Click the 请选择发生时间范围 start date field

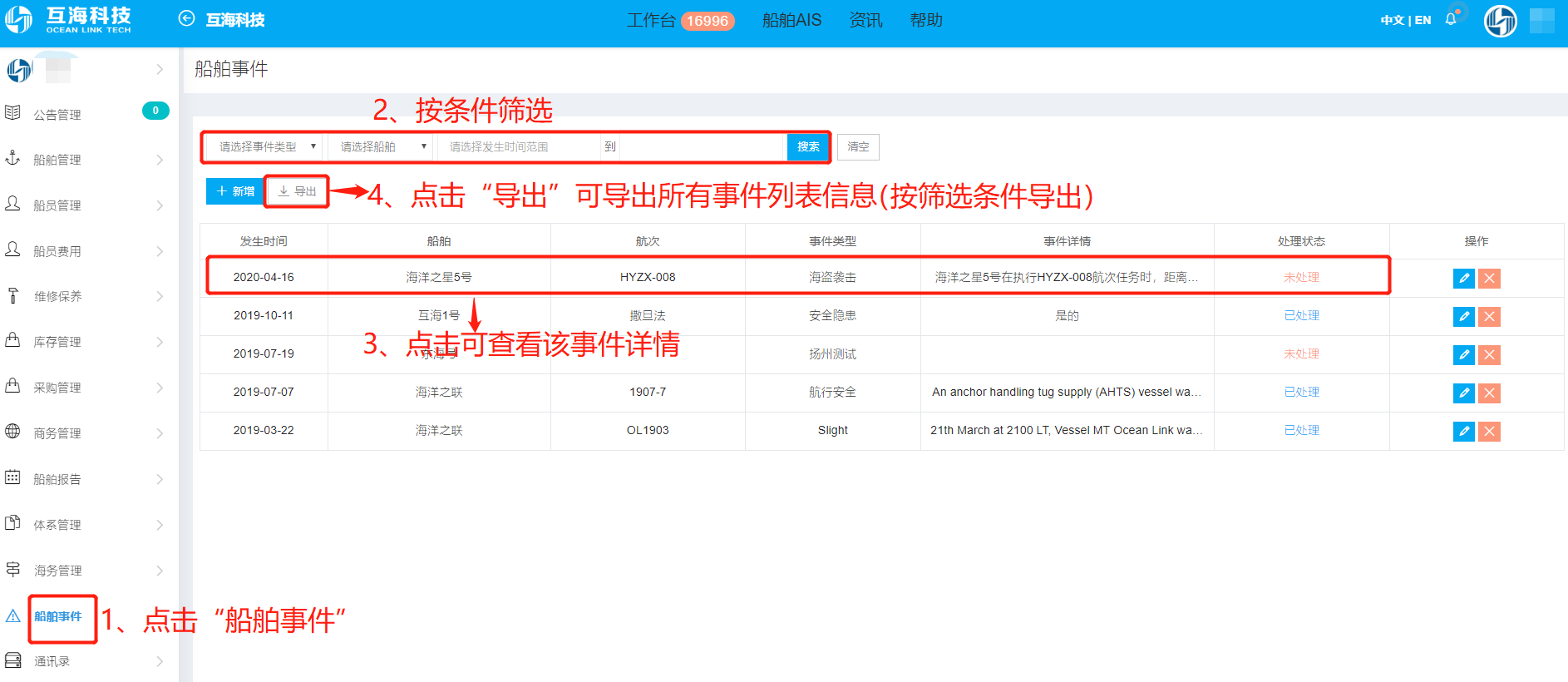(x=519, y=146)
